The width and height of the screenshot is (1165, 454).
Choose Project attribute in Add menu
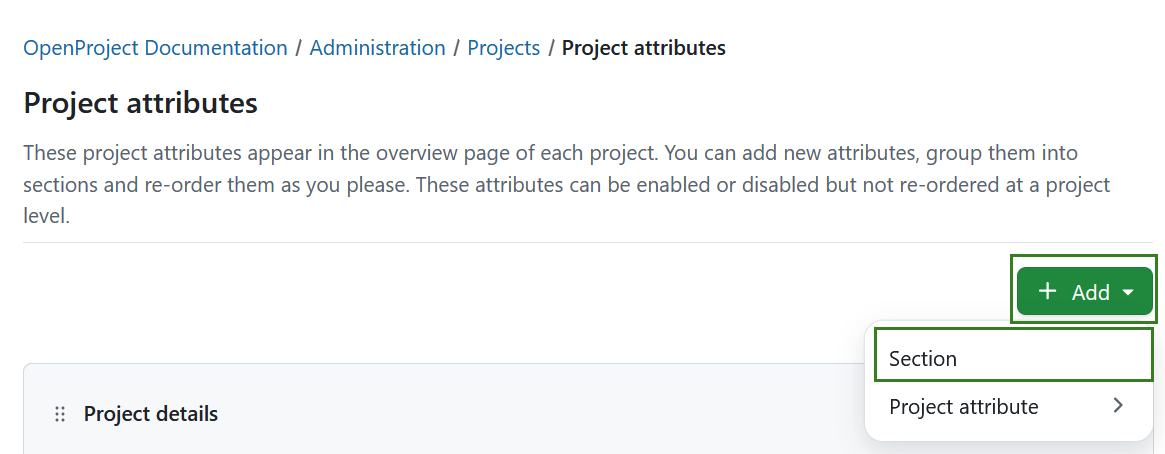tap(964, 407)
